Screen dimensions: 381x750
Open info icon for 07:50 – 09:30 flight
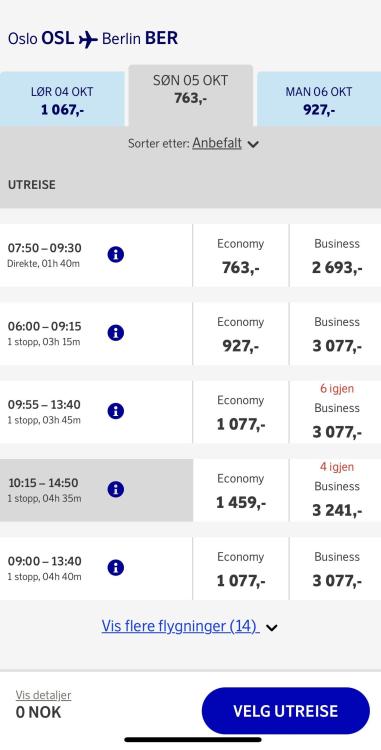(x=116, y=254)
